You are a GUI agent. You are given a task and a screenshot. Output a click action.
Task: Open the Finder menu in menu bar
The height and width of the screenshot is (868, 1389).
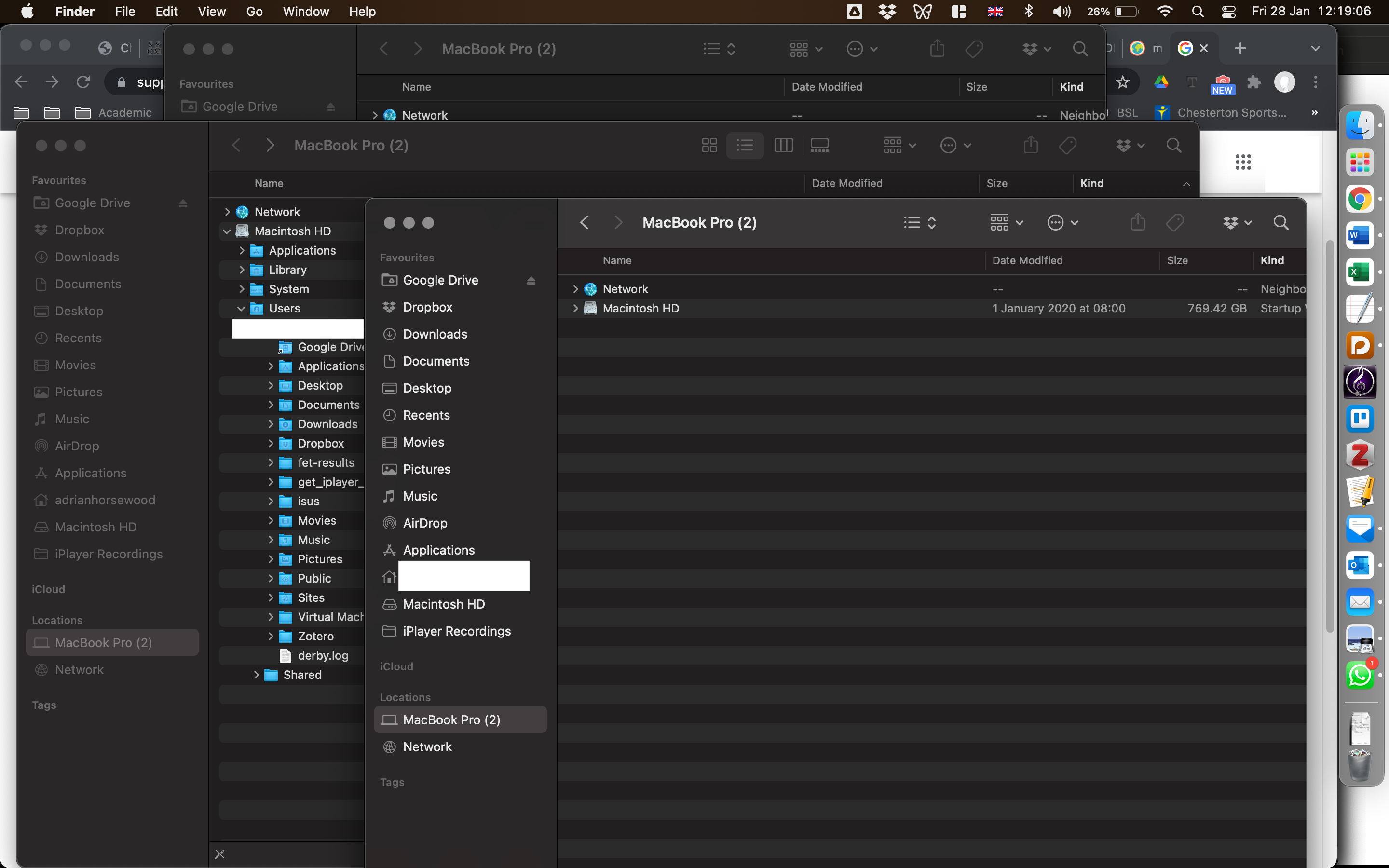[x=75, y=12]
